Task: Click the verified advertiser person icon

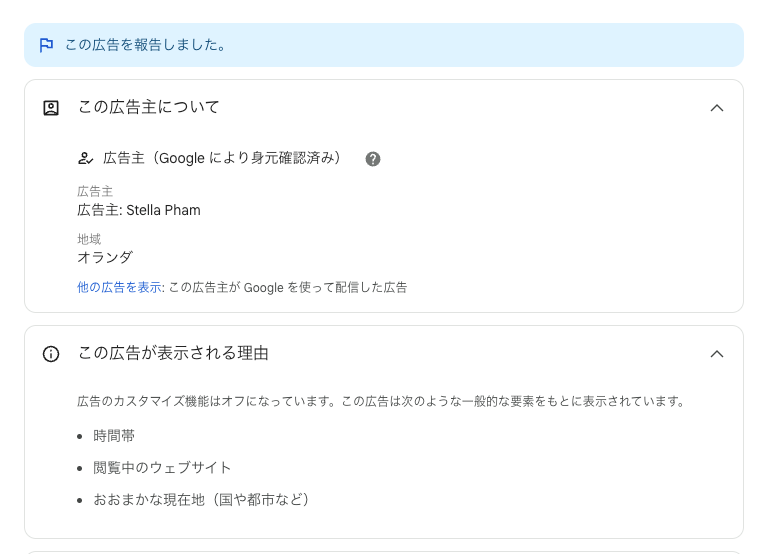Action: coord(85,159)
